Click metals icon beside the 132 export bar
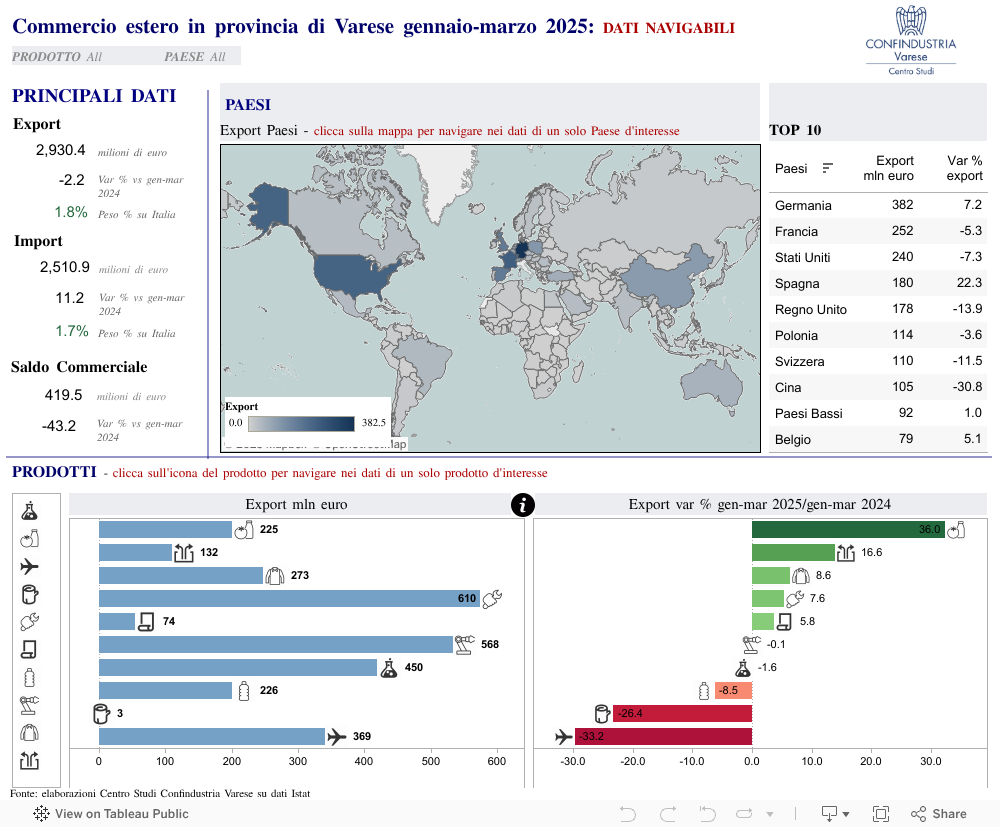Viewport: 1000px width, 827px height. tap(184, 553)
